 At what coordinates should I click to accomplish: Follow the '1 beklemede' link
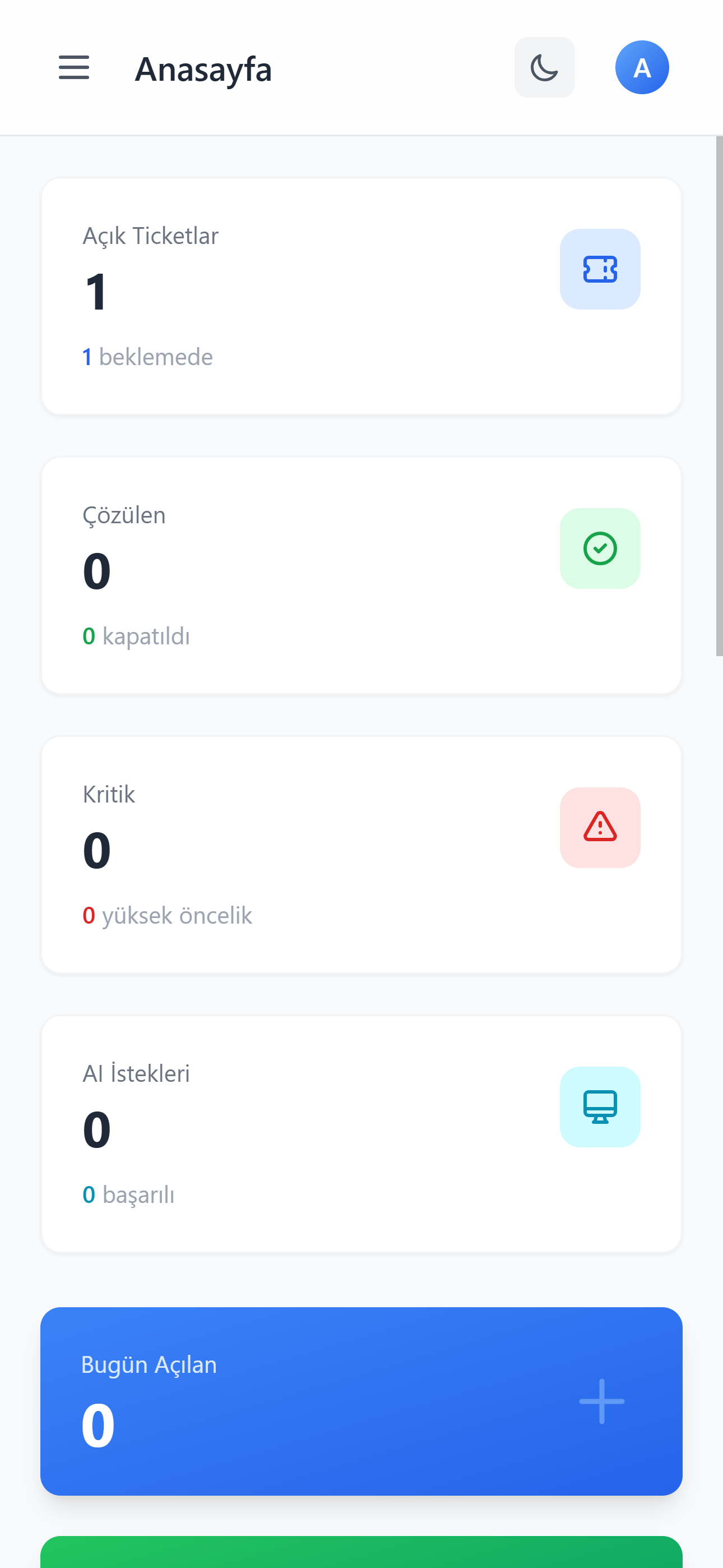[x=148, y=356]
